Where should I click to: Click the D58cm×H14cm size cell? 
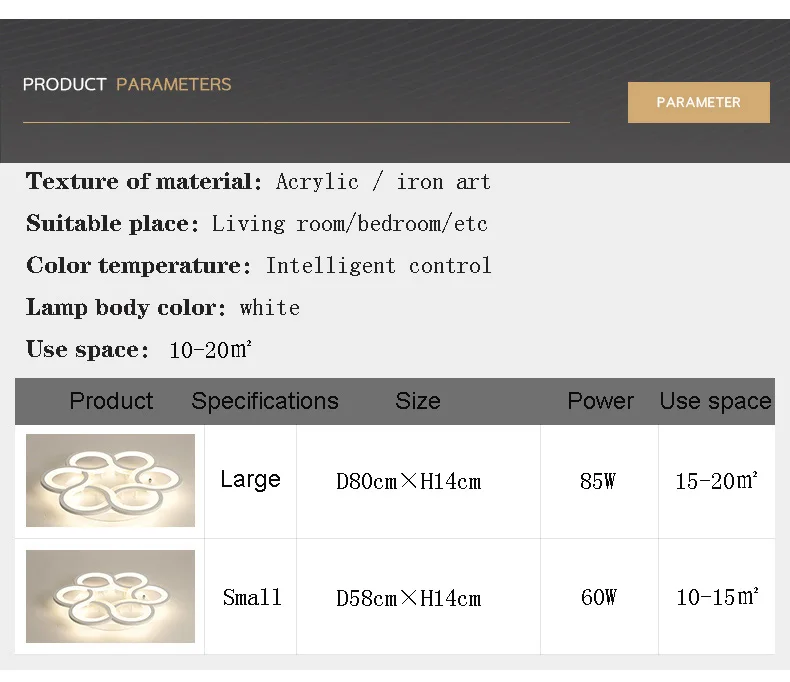[x=408, y=599]
